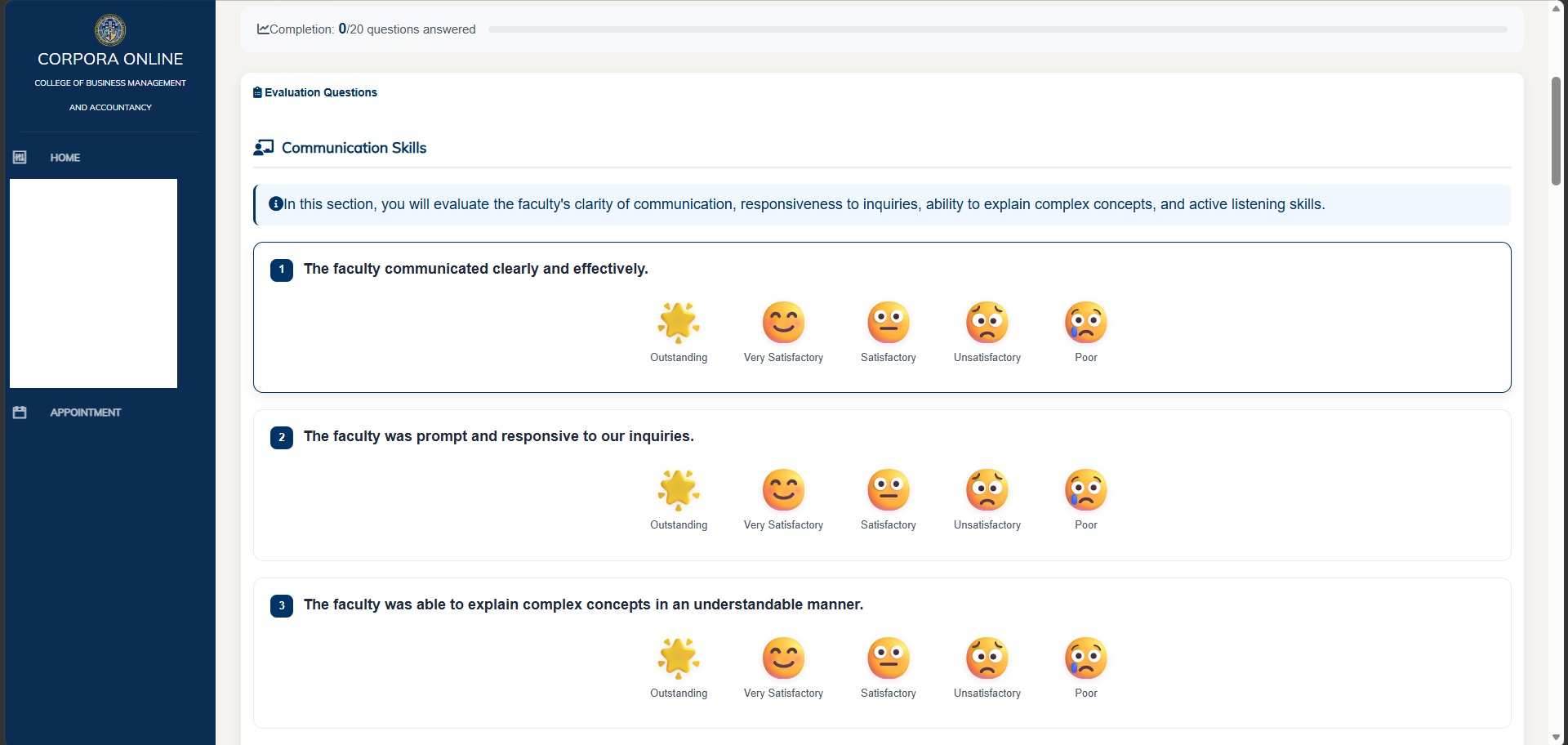Select Very Satisfactory emoji for question 1
1568x745 pixels.
point(783,322)
